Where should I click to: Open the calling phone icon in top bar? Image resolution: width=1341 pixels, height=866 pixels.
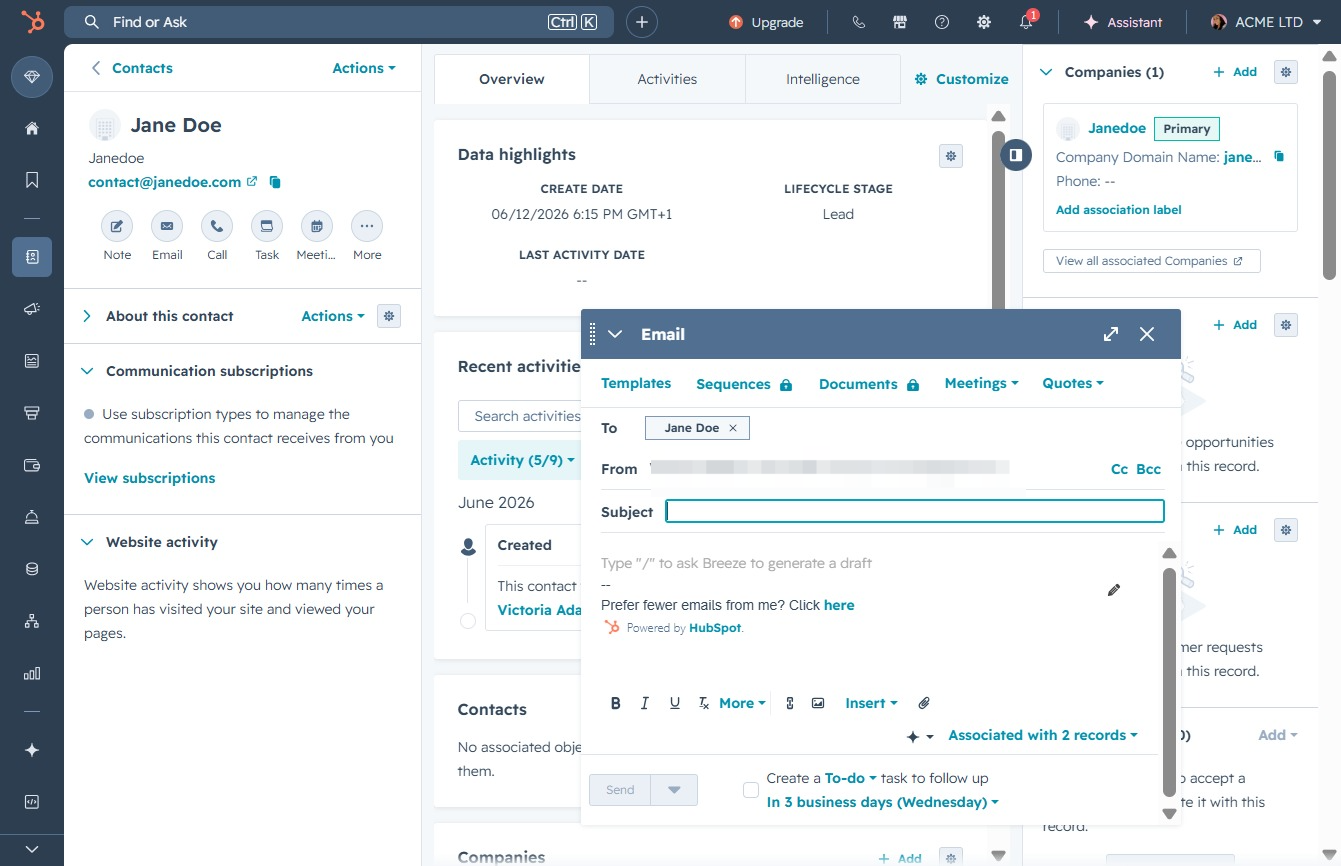858,22
